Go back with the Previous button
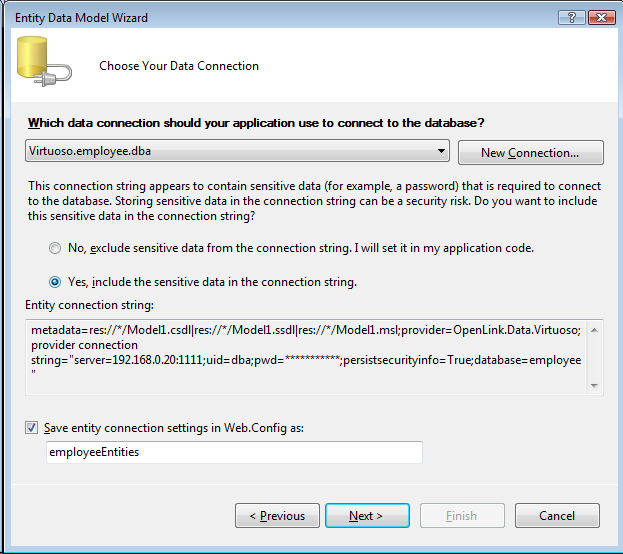The width and height of the screenshot is (623, 554). click(277, 516)
